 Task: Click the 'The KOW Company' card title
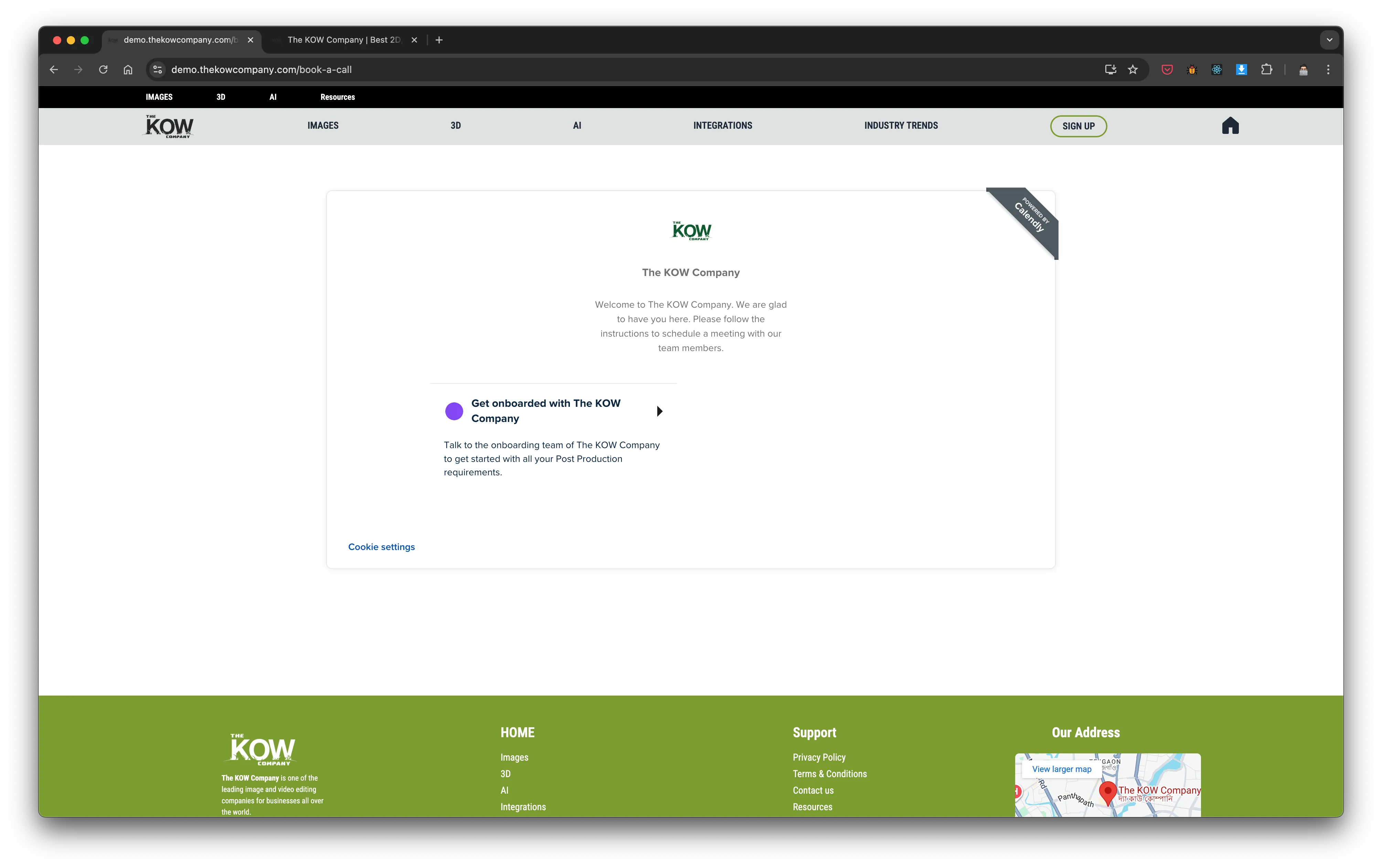(x=691, y=273)
